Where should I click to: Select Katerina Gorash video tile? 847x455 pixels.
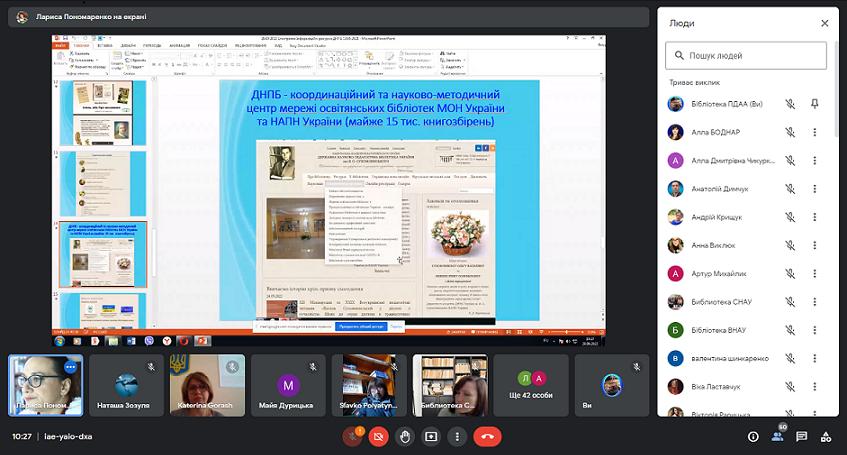click(x=207, y=385)
